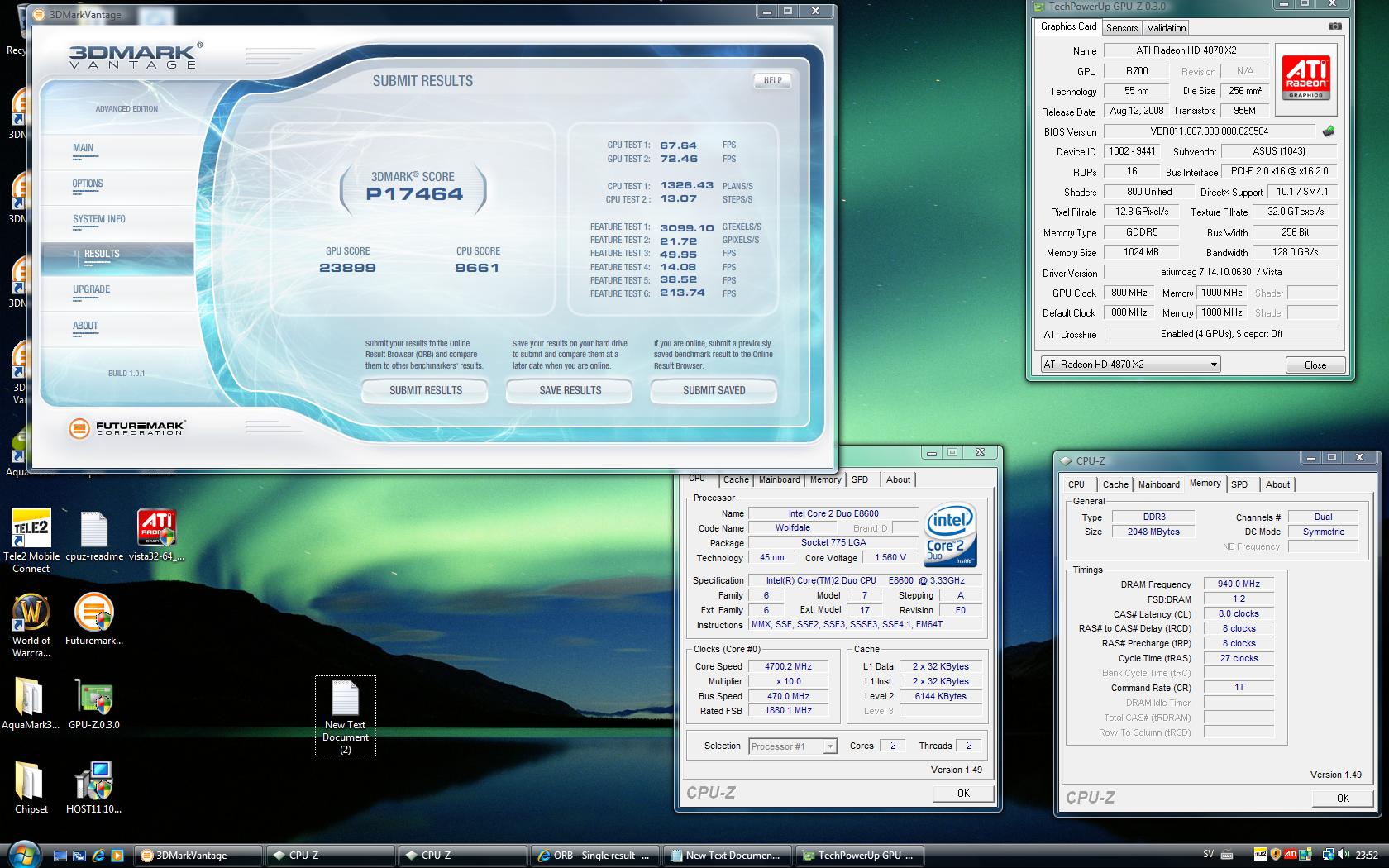The width and height of the screenshot is (1389, 868).
Task: Click the Core Speed value 4700.2 MHz in CPU-Z
Action: click(788, 666)
